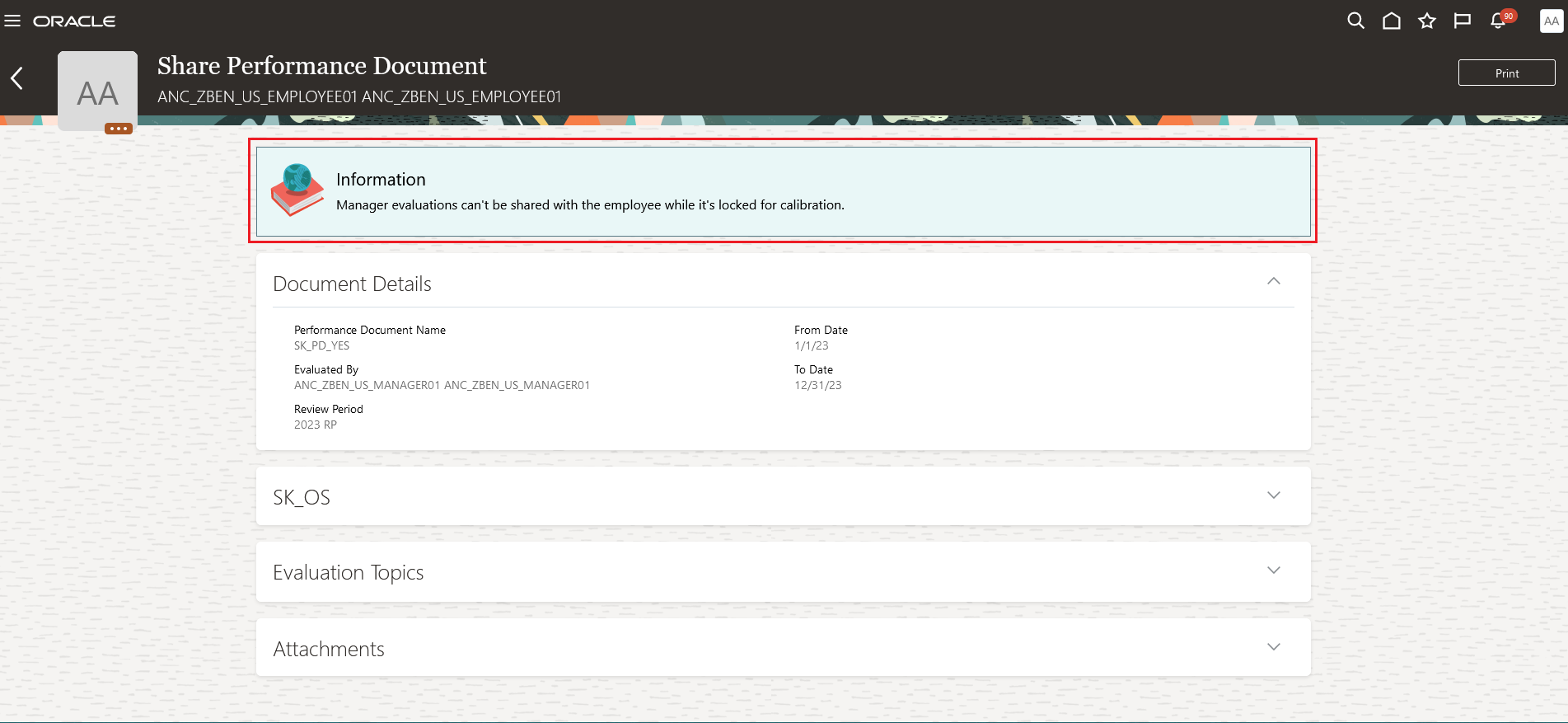This screenshot has width=1568, height=723.
Task: Select the To Date value '12/31/23'
Action: click(818, 385)
